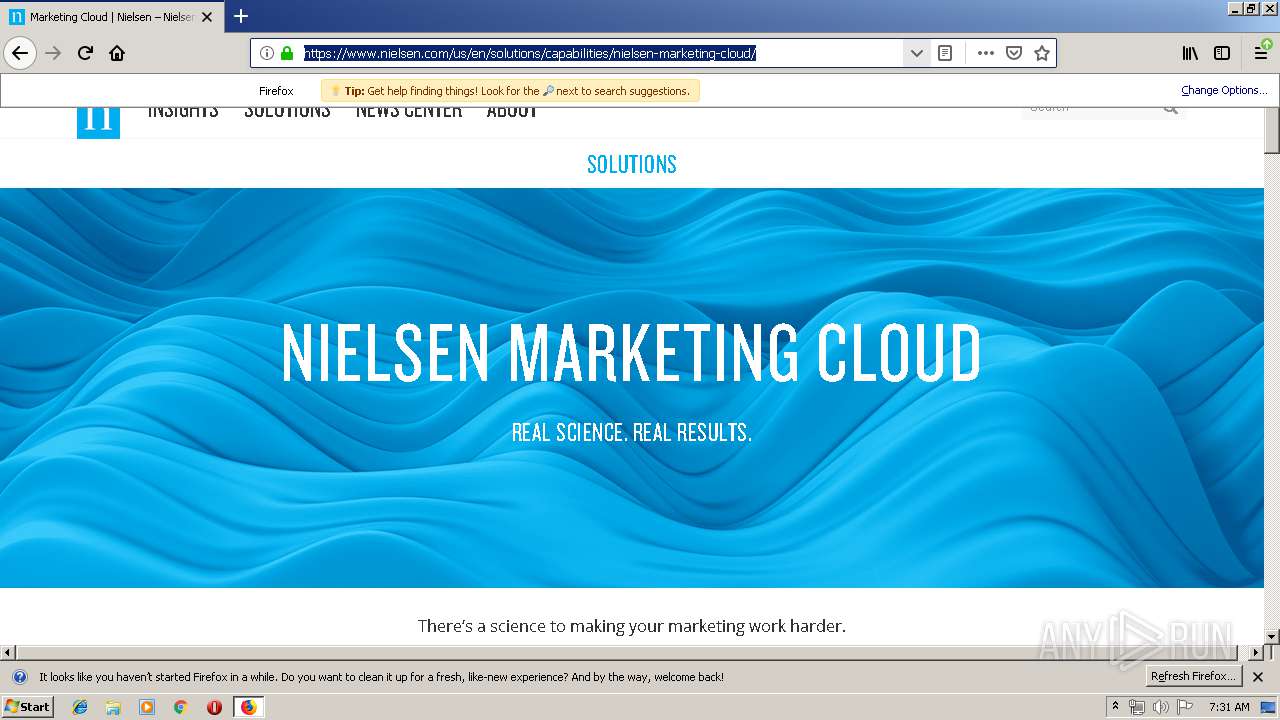Click the notification question mark icon
Screen dimensions: 1280x720
[19, 677]
